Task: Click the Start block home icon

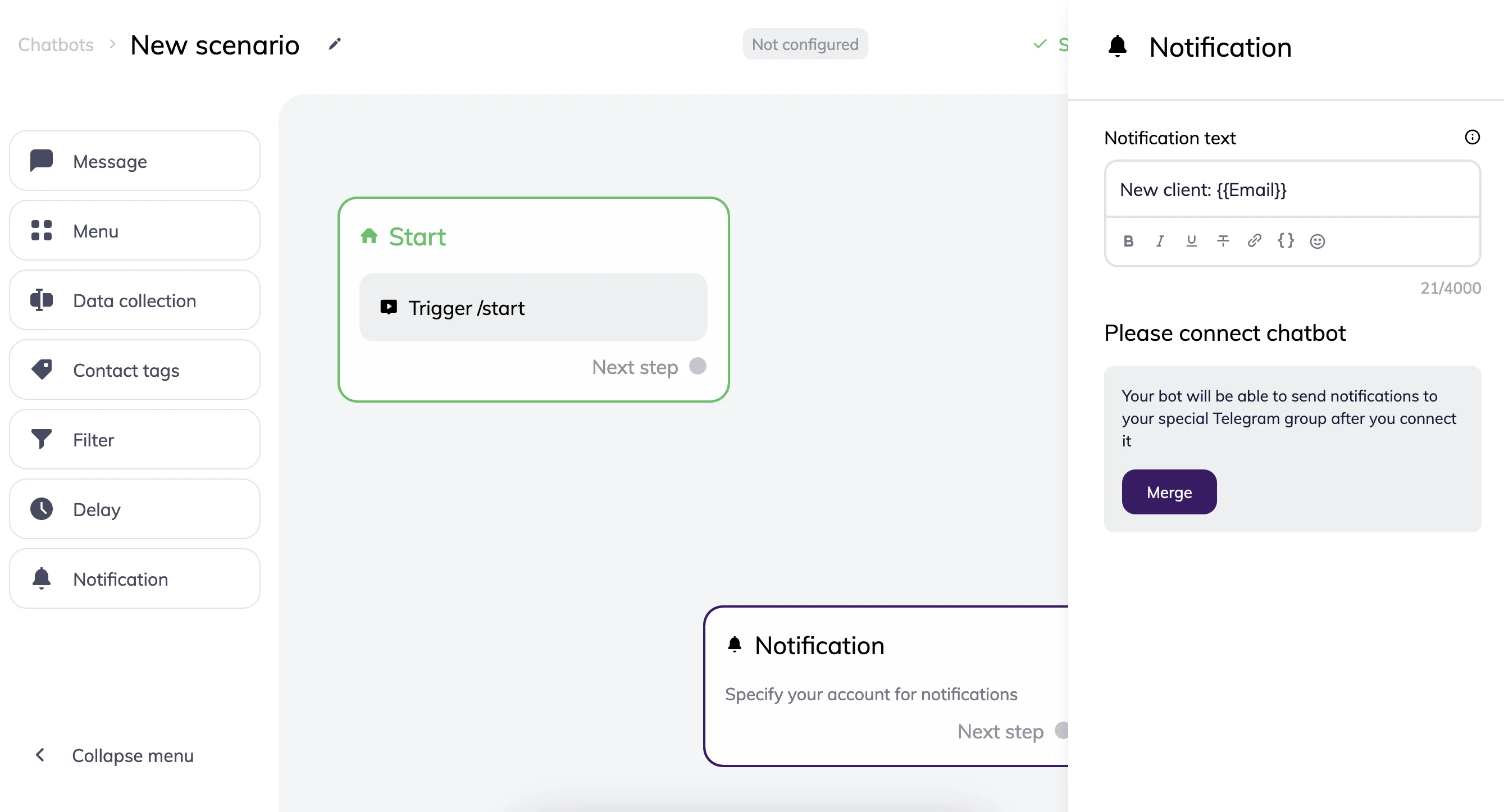Action: (x=369, y=236)
